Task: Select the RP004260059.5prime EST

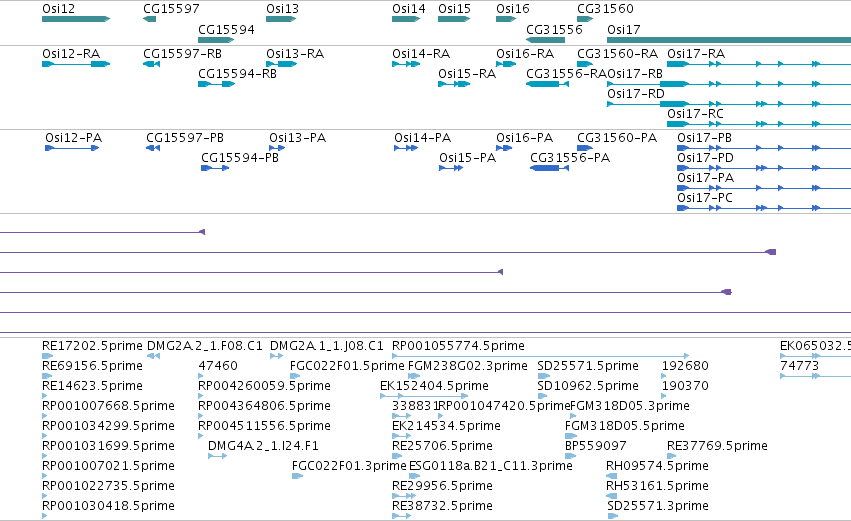Action: pos(201,396)
